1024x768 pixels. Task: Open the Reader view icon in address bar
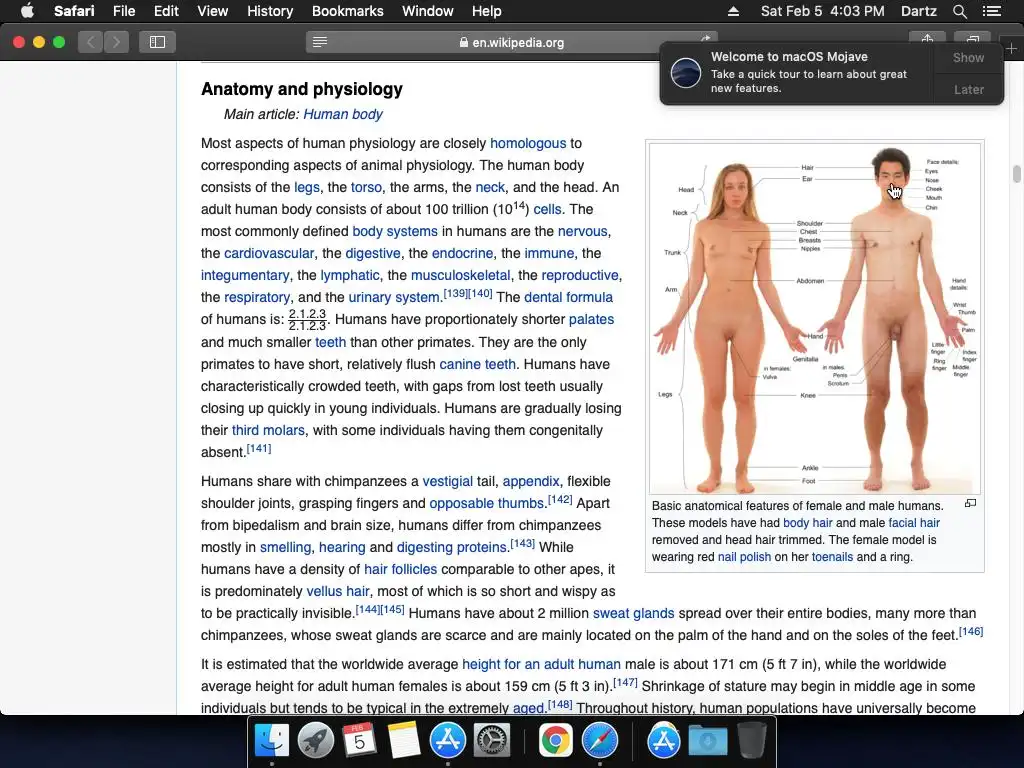tap(320, 42)
